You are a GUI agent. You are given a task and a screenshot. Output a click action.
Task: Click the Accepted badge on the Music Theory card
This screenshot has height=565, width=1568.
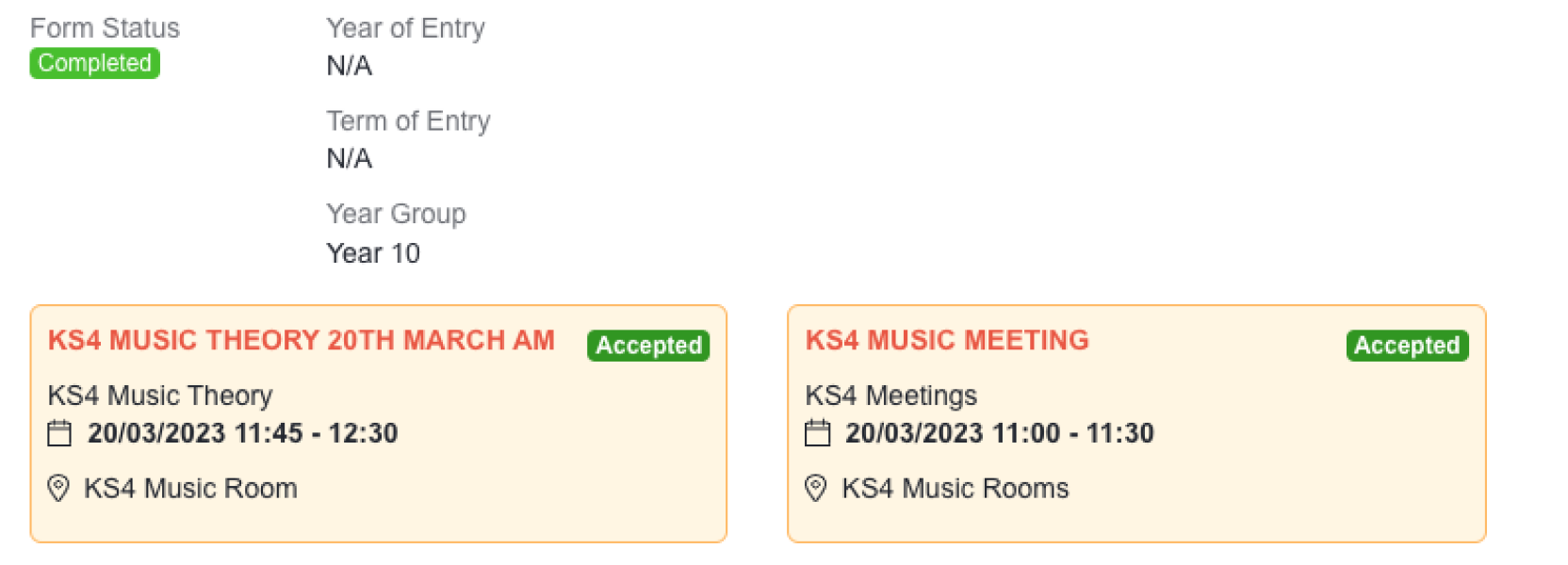(x=648, y=346)
